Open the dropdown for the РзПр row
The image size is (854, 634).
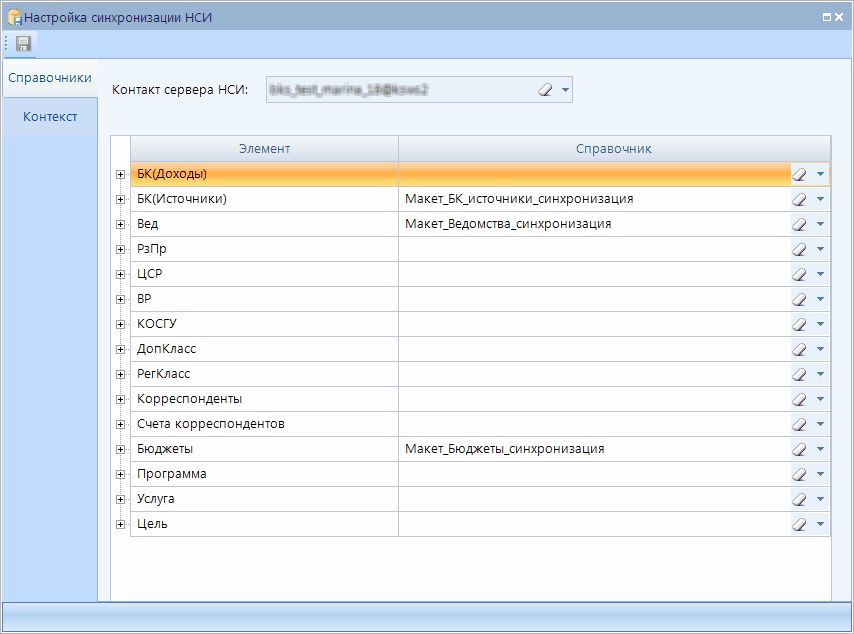click(821, 249)
